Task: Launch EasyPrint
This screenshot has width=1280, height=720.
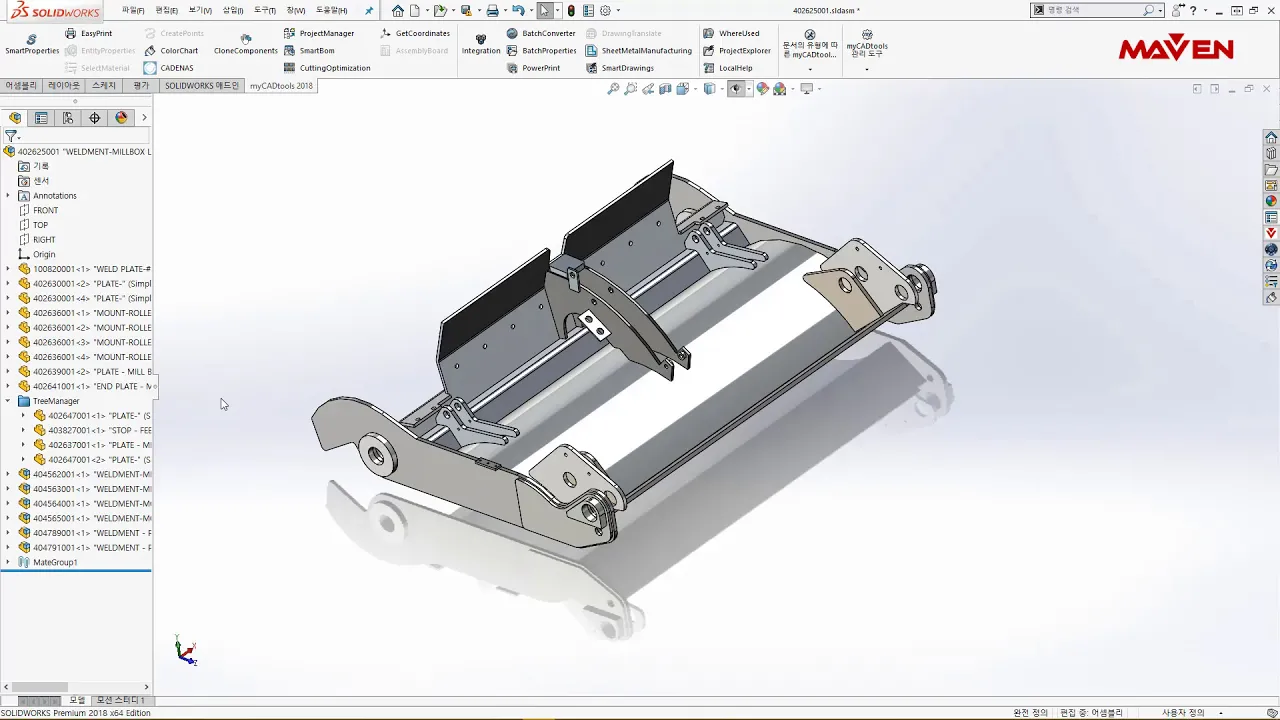Action: click(88, 33)
